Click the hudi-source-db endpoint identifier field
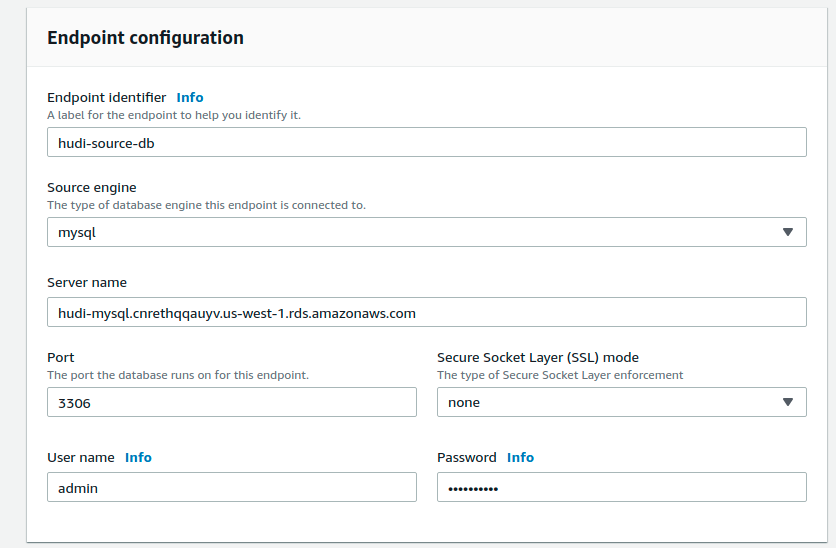Viewport: 836px width, 548px height. [x=426, y=142]
